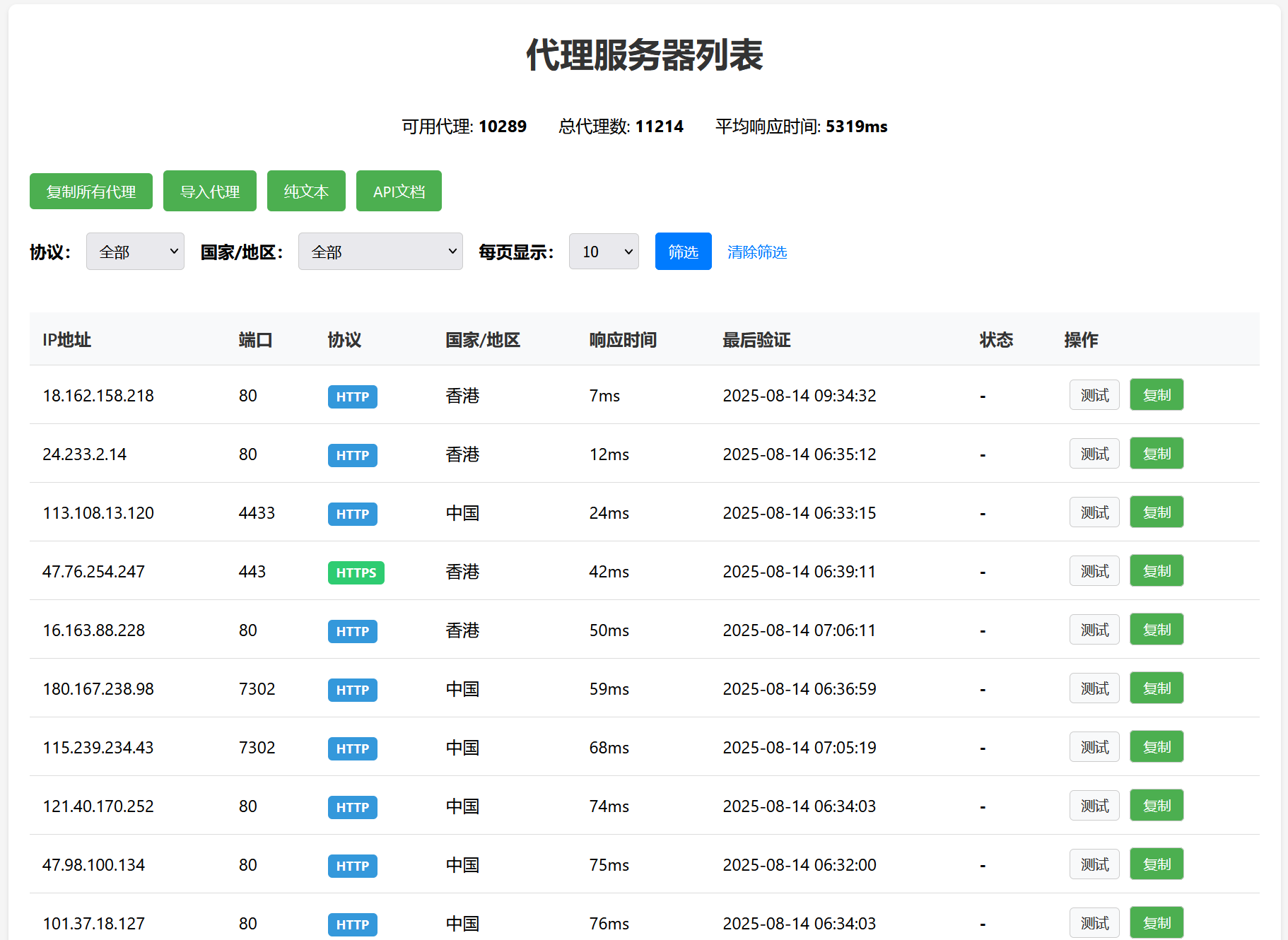Open the 每页显示 count dropdown
The width and height of the screenshot is (1288, 940).
tap(604, 252)
